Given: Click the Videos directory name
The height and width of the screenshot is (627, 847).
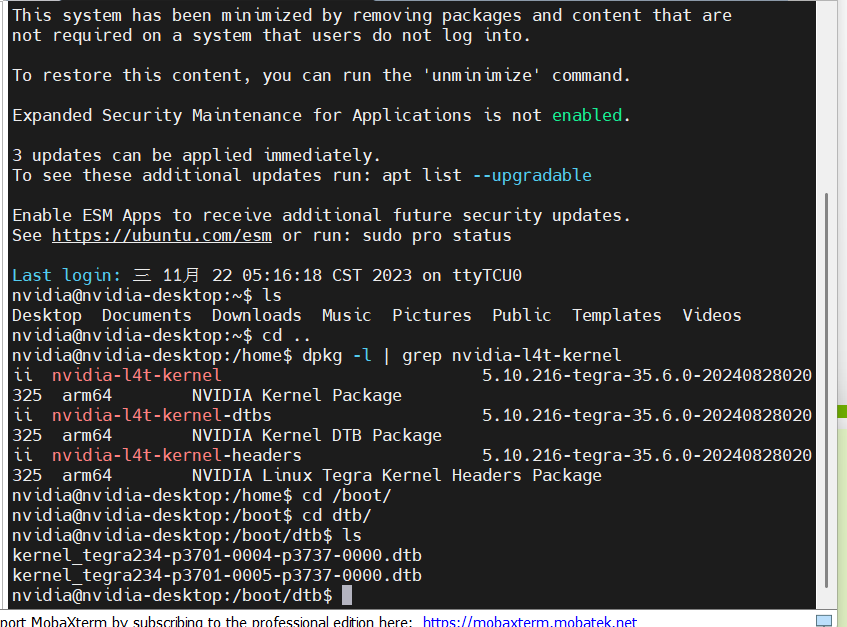Looking at the screenshot, I should coord(711,316).
